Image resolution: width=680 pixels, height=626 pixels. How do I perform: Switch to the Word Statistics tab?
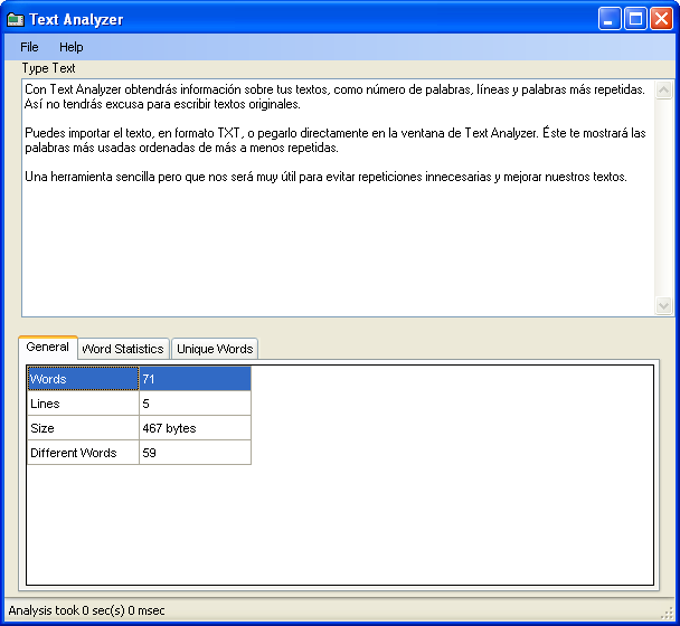pyautogui.click(x=123, y=349)
